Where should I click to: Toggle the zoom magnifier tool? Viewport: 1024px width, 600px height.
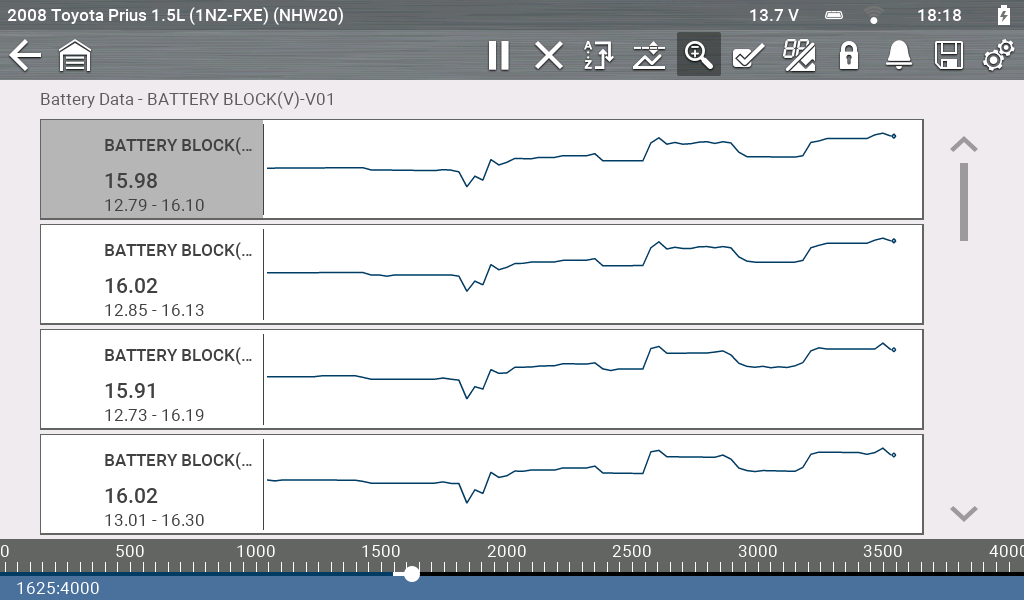click(698, 55)
